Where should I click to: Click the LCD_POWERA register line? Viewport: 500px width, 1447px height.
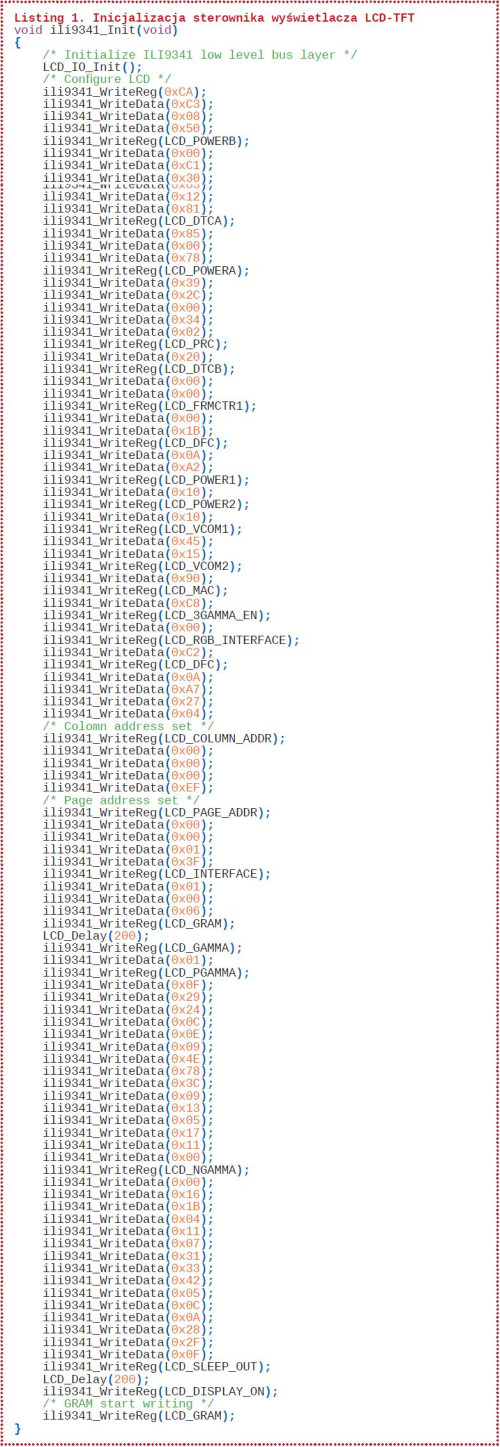point(146,270)
